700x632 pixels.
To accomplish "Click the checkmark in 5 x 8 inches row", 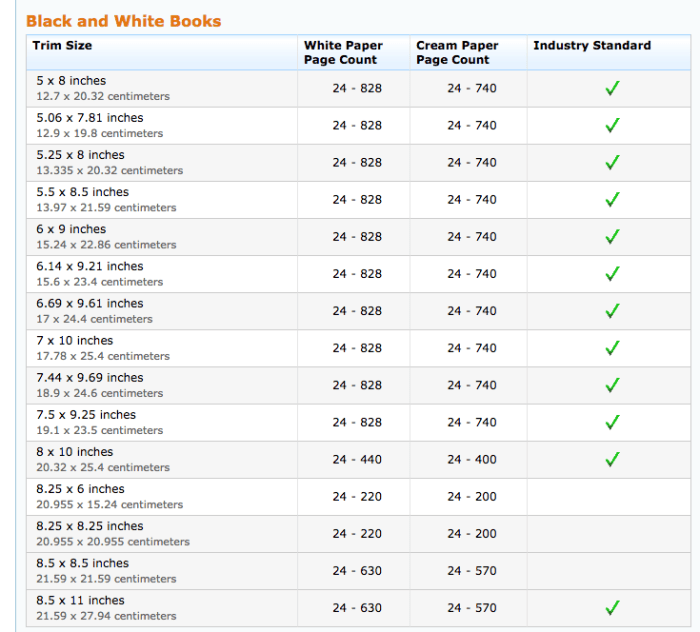I will (x=612, y=89).
